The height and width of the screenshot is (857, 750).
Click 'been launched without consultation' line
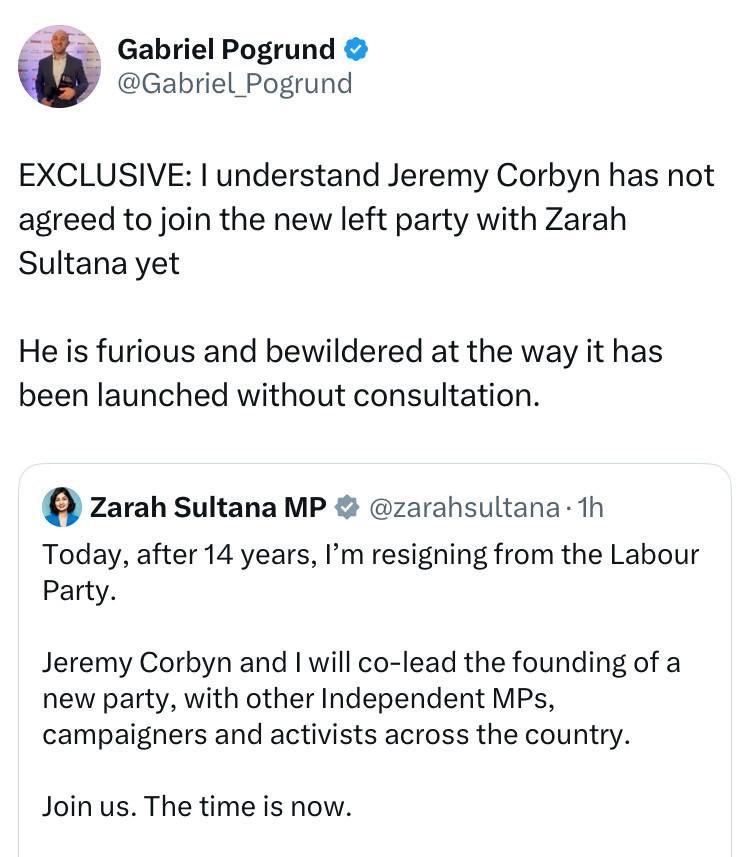point(279,395)
